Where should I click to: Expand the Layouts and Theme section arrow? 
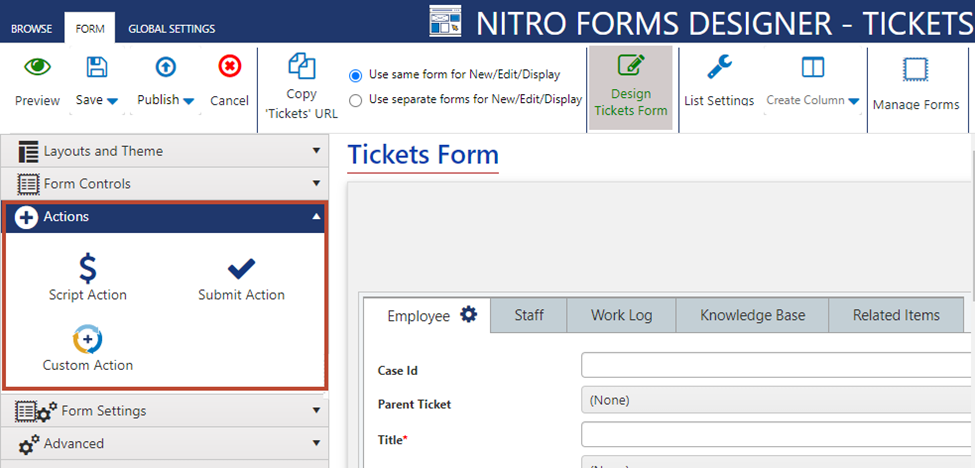(316, 151)
